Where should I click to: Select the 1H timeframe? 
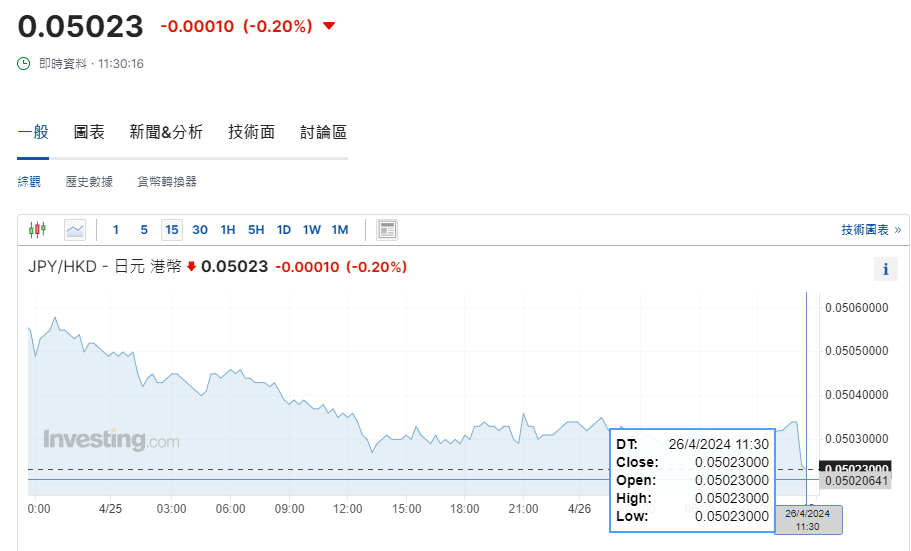click(228, 230)
